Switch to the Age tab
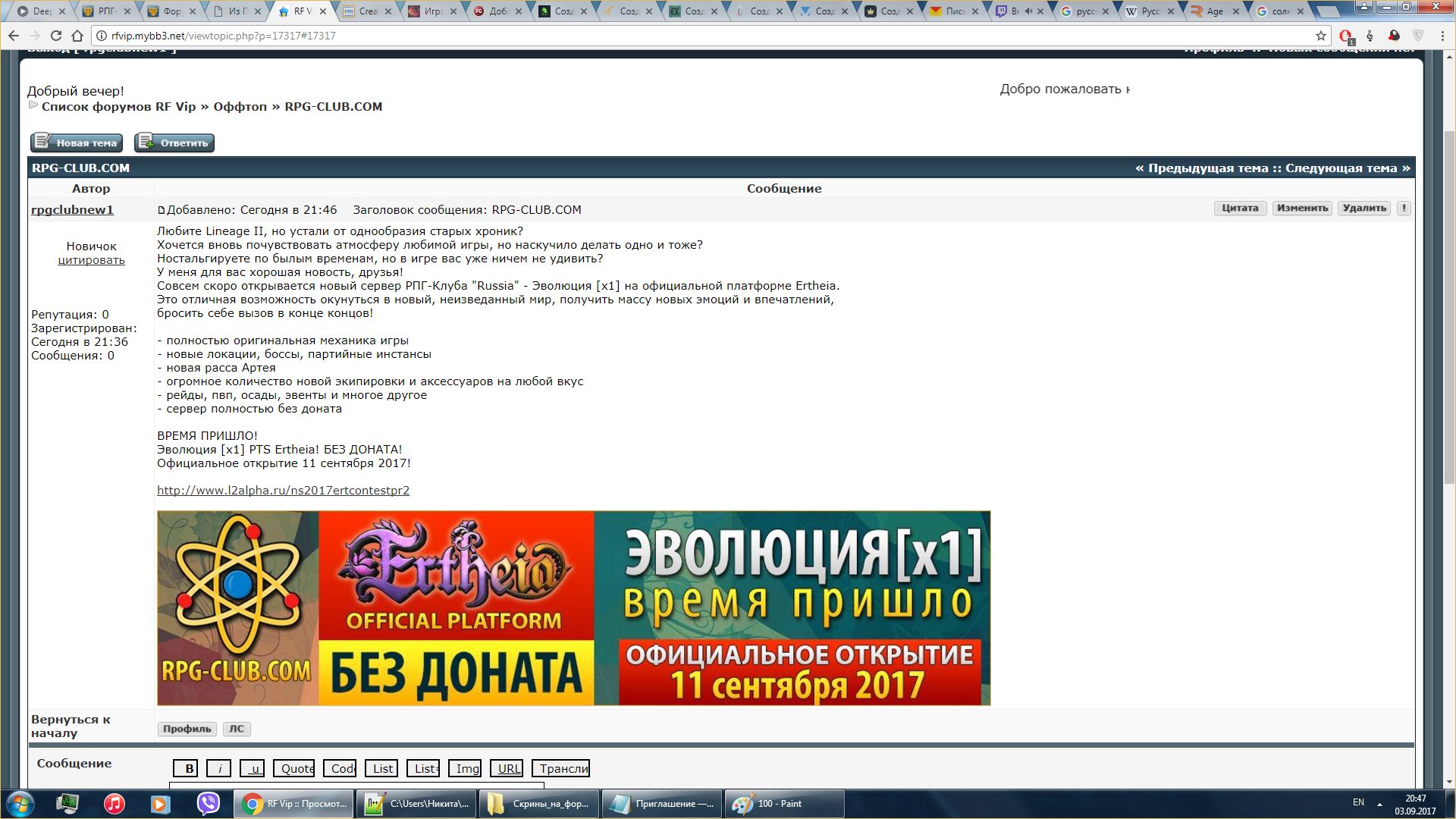Viewport: 1456px width, 819px height. [1216, 11]
